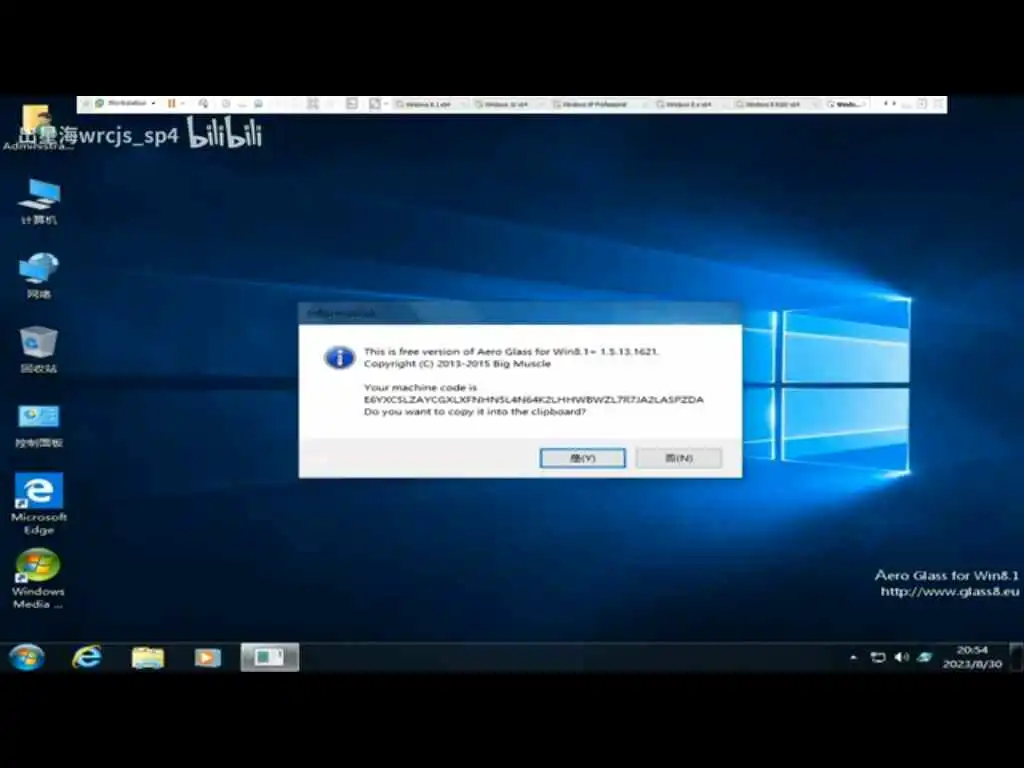Click the "Copyright (C) 2013-2015 Big Muscle" line

tap(457, 364)
